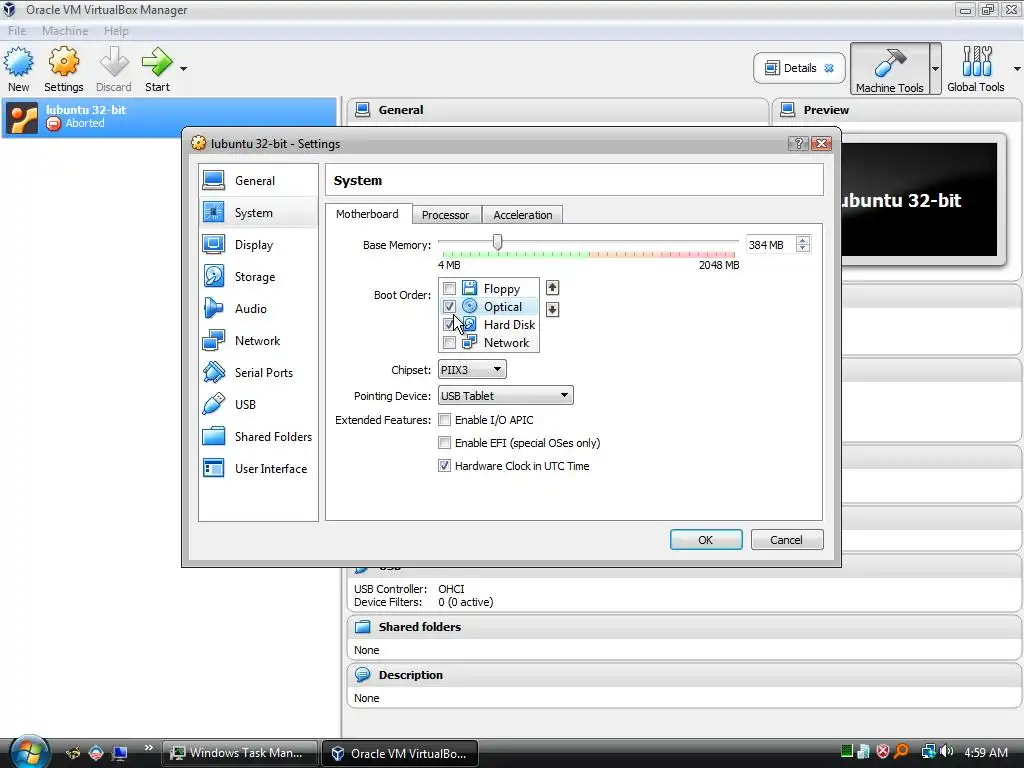Switch to the Motherboard tab
1024x768 pixels.
[367, 214]
